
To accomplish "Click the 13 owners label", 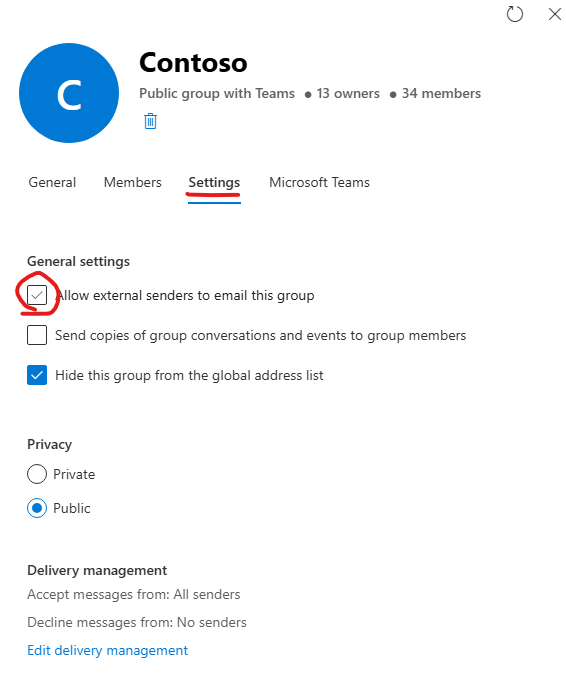I will pos(348,93).
